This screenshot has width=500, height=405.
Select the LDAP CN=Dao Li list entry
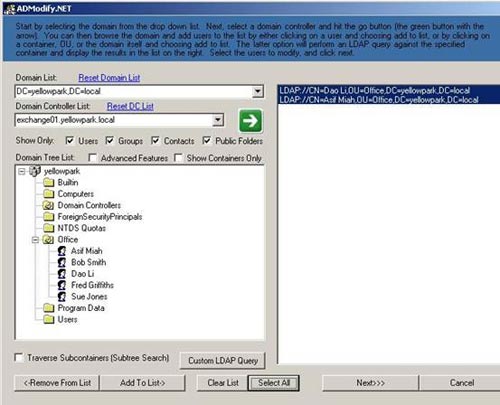(389, 90)
